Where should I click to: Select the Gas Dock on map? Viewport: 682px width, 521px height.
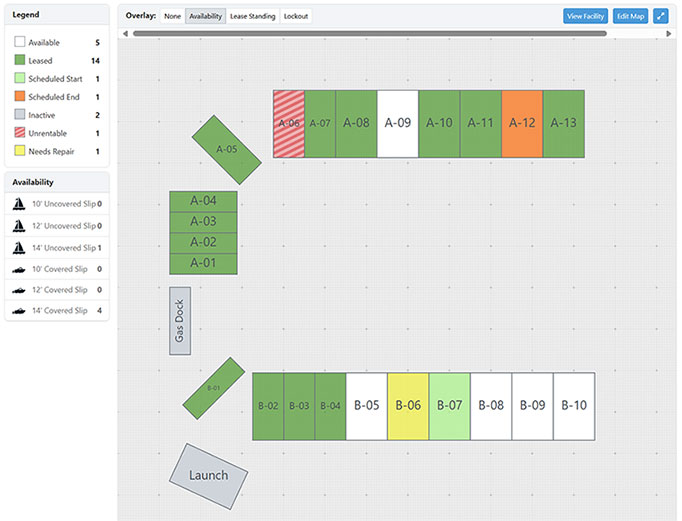click(x=180, y=321)
